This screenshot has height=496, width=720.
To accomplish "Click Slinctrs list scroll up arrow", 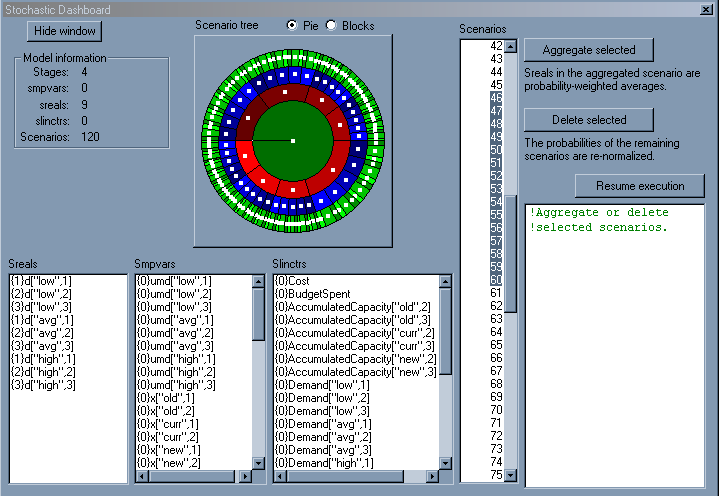I will pyautogui.click(x=445, y=281).
